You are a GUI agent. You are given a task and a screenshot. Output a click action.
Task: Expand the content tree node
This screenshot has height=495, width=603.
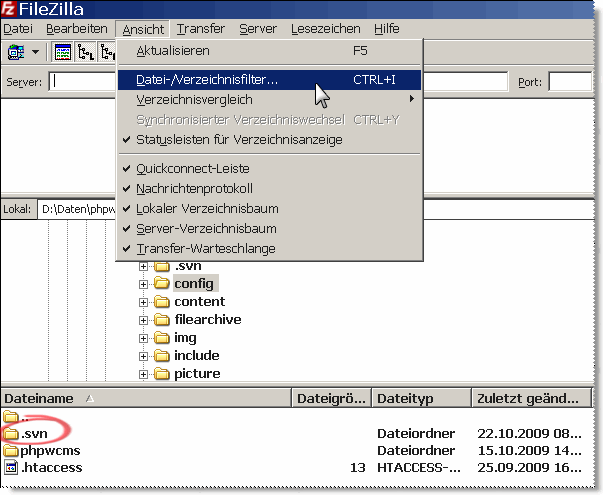click(143, 302)
